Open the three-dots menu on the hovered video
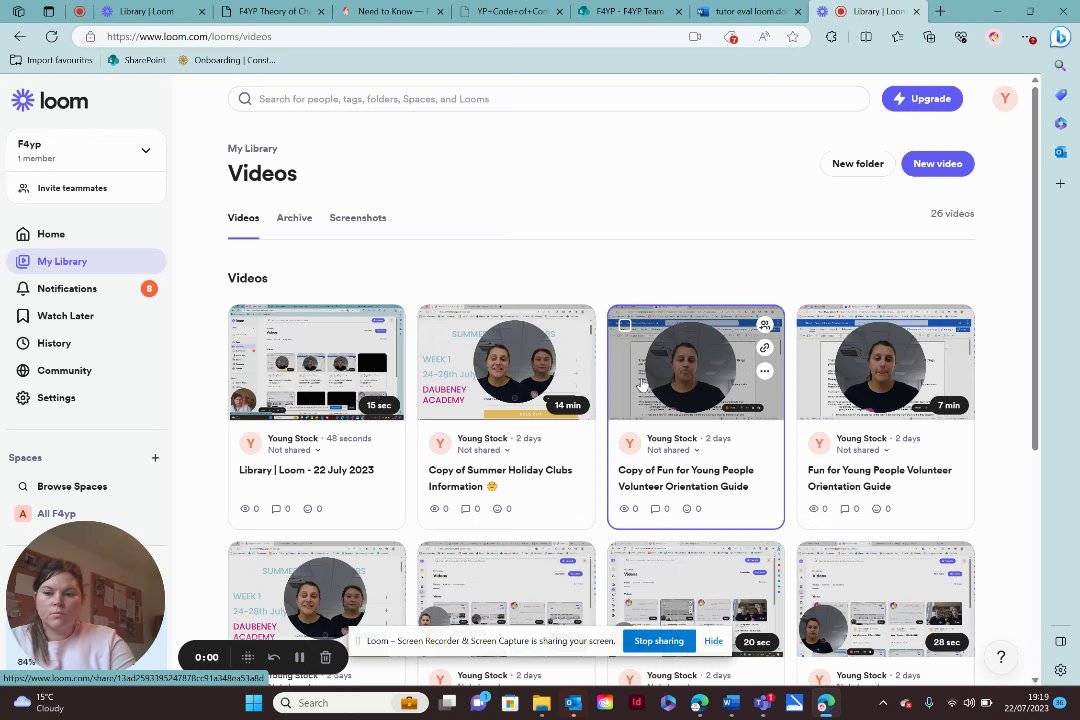Screen dimensions: 1080x720 [765, 371]
